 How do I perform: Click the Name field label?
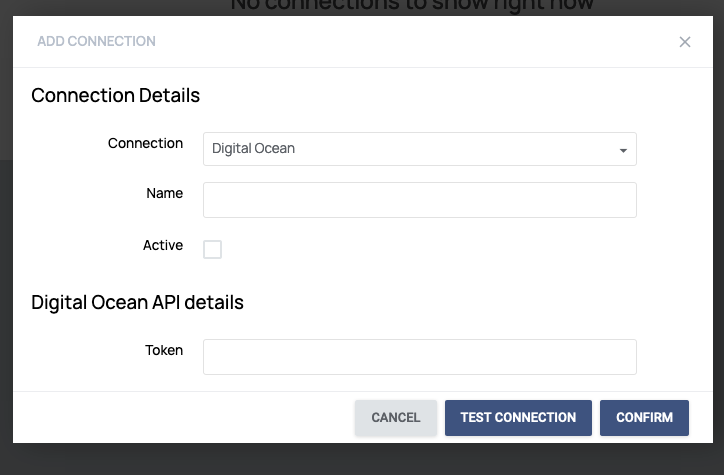[x=164, y=193]
